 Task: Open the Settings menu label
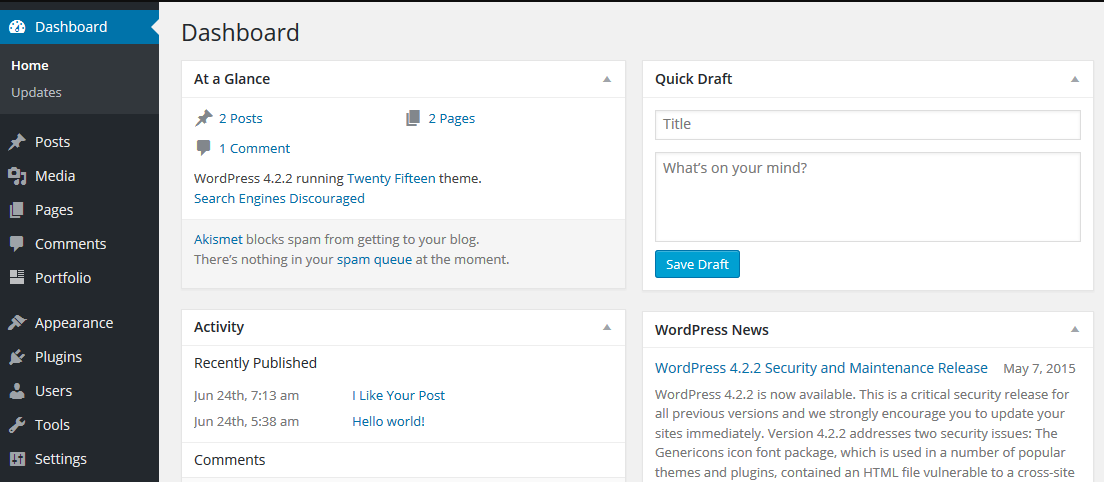[x=61, y=459]
